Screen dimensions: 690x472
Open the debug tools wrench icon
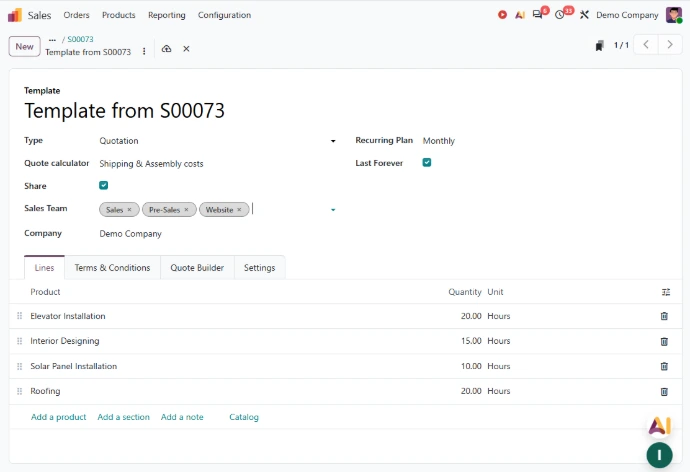tap(584, 15)
